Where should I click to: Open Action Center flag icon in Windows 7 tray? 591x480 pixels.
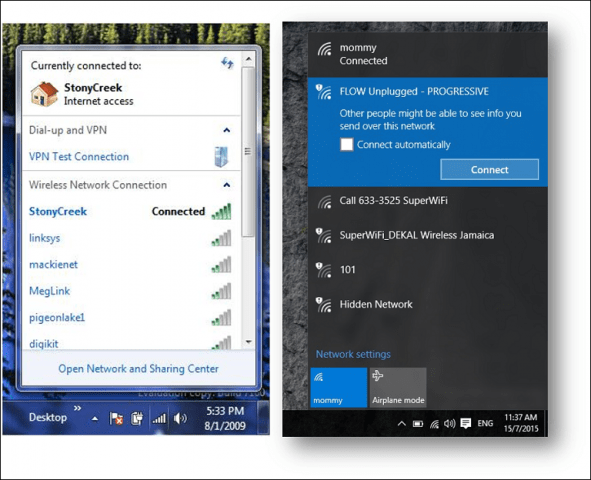[116, 418]
